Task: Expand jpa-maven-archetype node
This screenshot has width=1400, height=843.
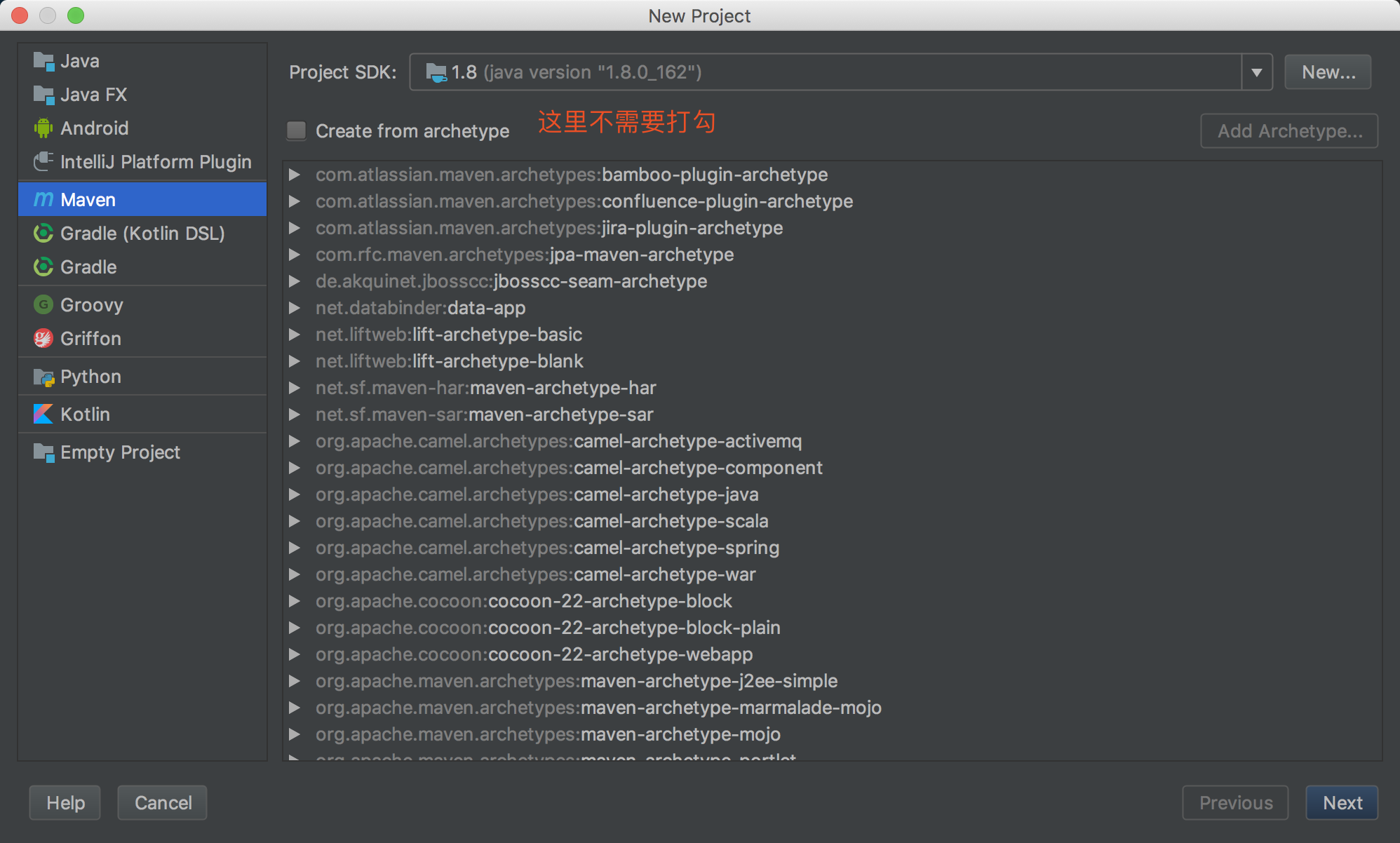Action: 295,255
